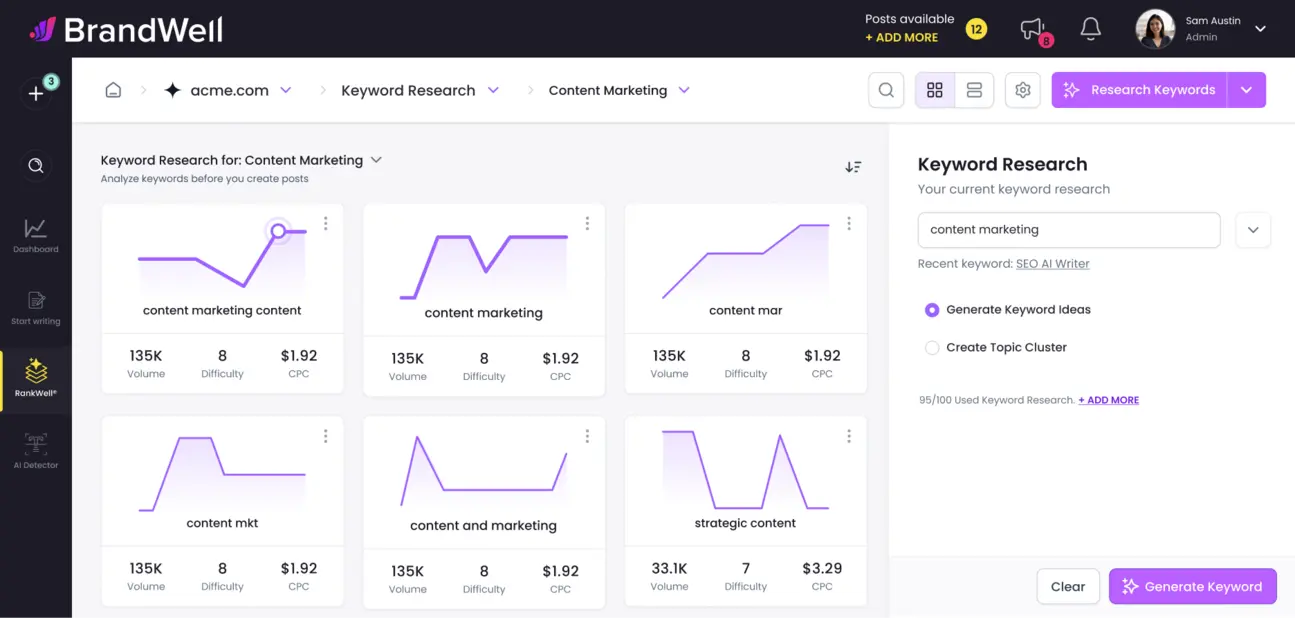
Task: Open the kebab menu on the content marketing card
Action: [x=587, y=224]
